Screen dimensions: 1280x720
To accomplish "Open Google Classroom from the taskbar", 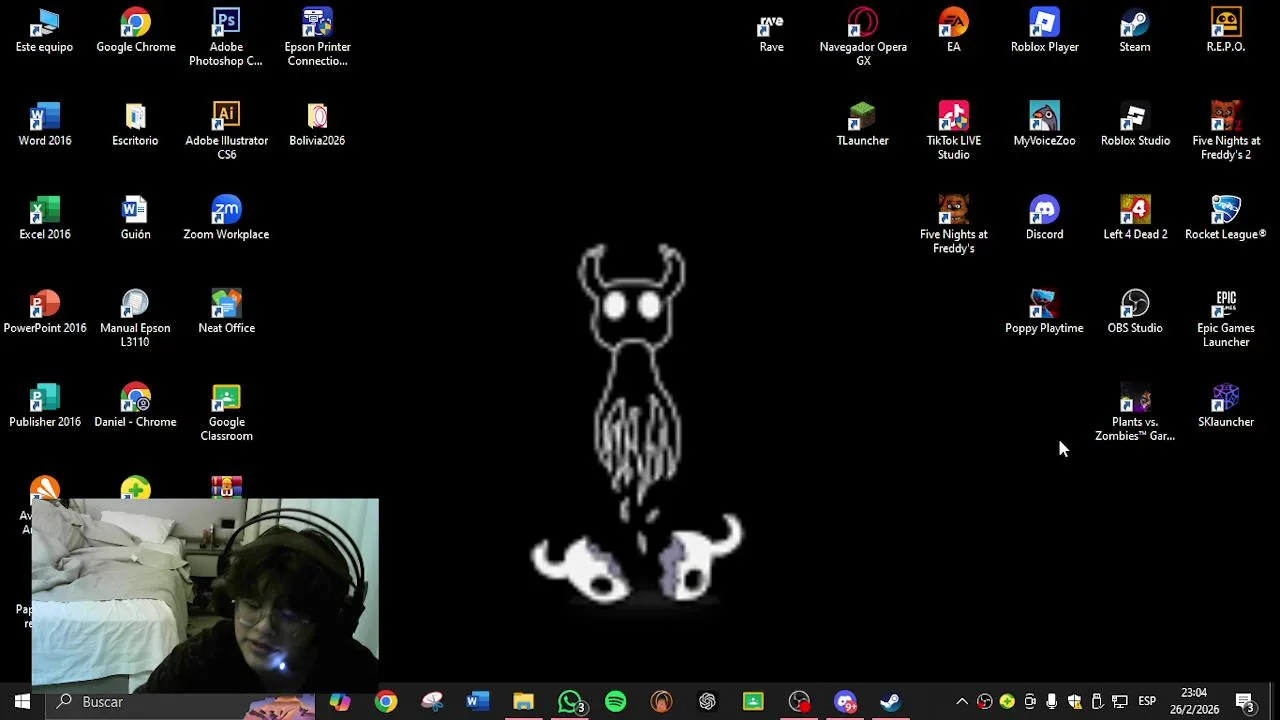I will pyautogui.click(x=753, y=702).
